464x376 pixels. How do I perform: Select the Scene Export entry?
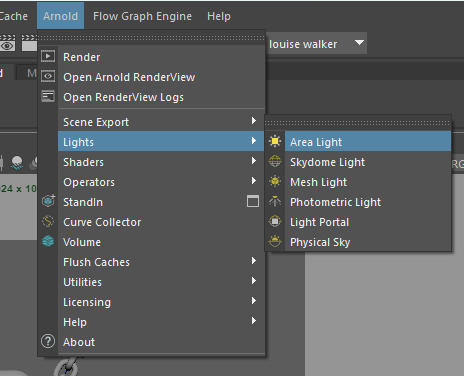[x=161, y=122]
